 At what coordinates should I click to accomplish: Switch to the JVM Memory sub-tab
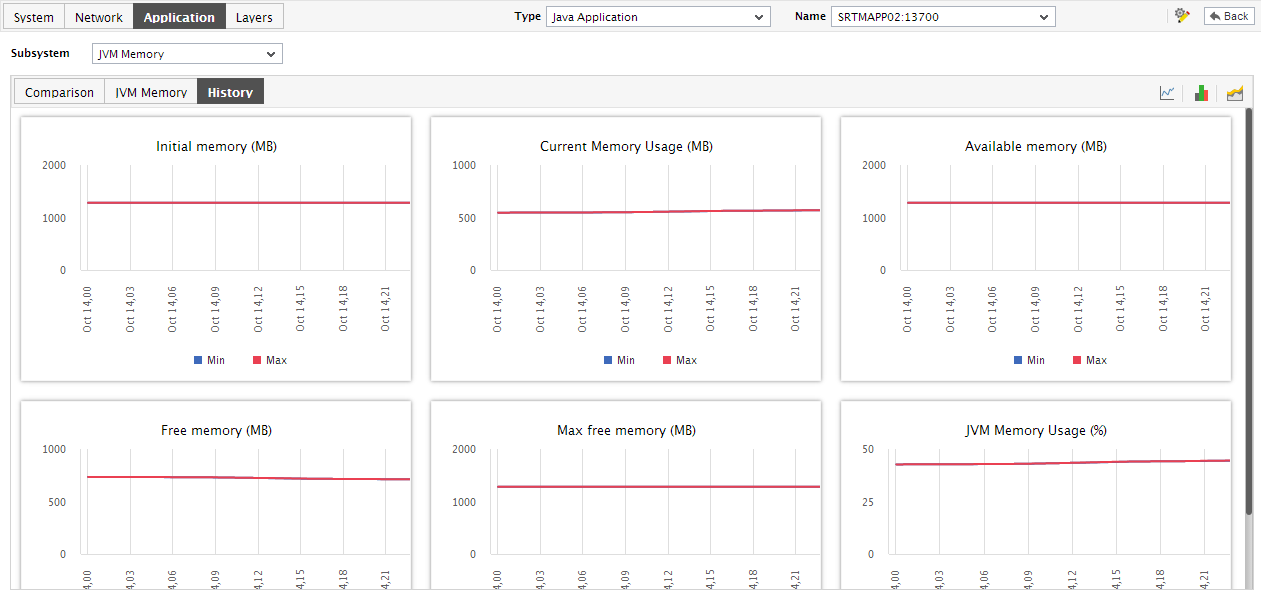click(x=151, y=92)
